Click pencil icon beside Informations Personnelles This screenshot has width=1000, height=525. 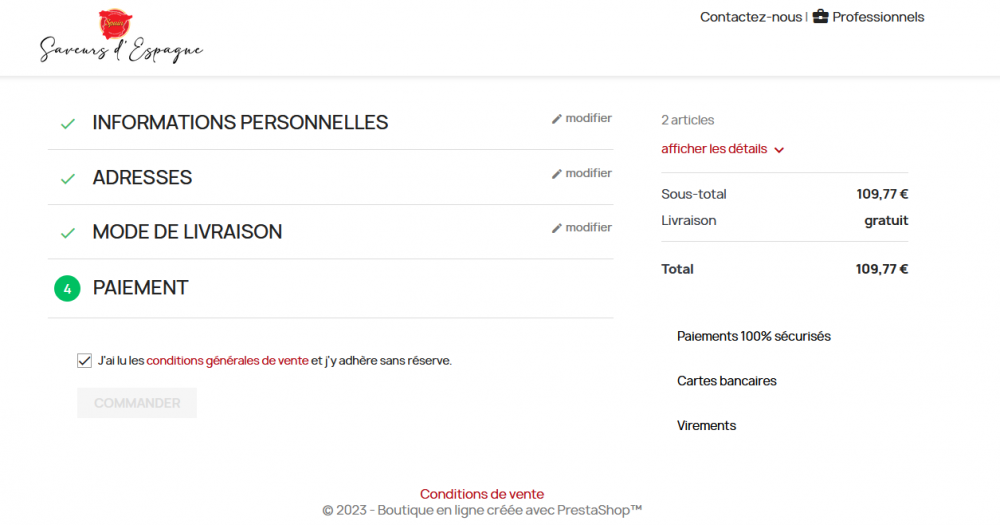point(557,119)
